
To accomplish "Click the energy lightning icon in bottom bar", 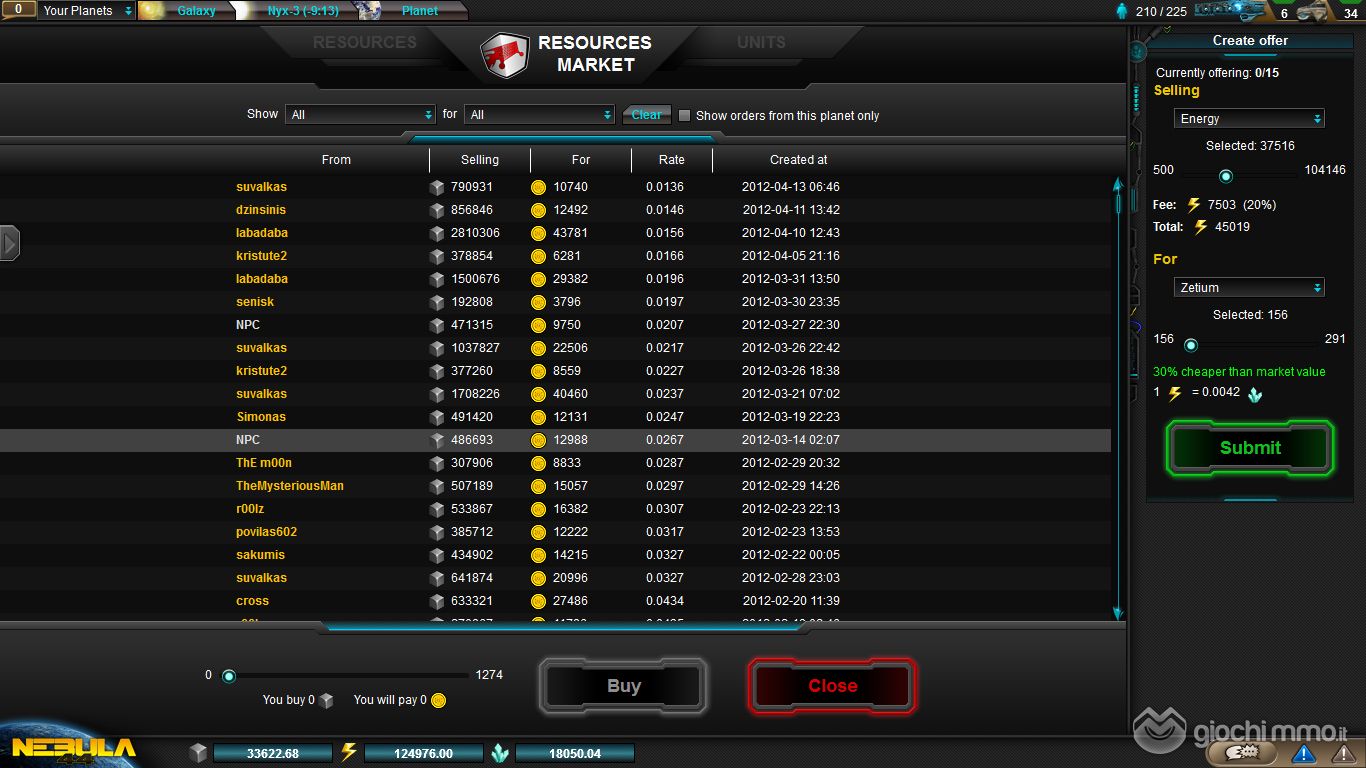I will pos(349,753).
